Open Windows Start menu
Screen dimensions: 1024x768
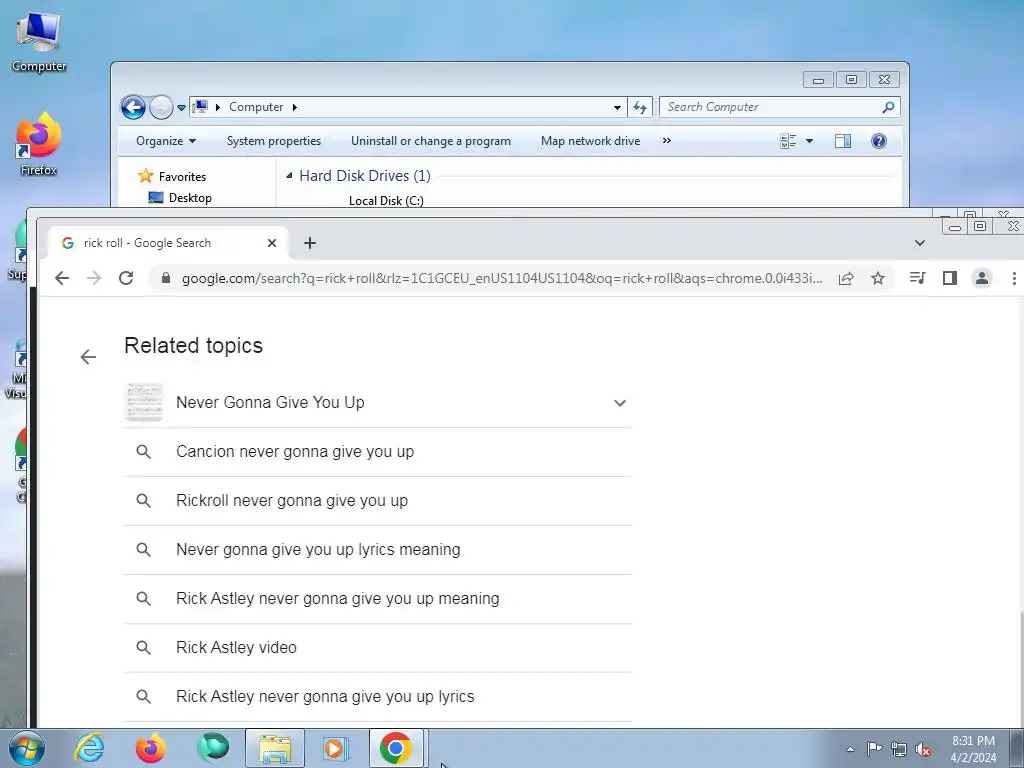(27, 748)
